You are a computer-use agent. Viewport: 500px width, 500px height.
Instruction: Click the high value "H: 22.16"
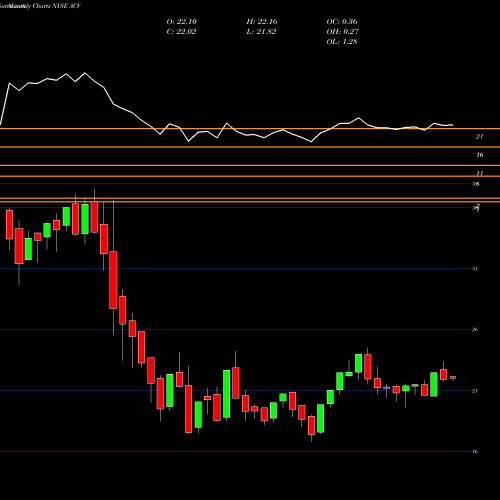[x=262, y=22]
